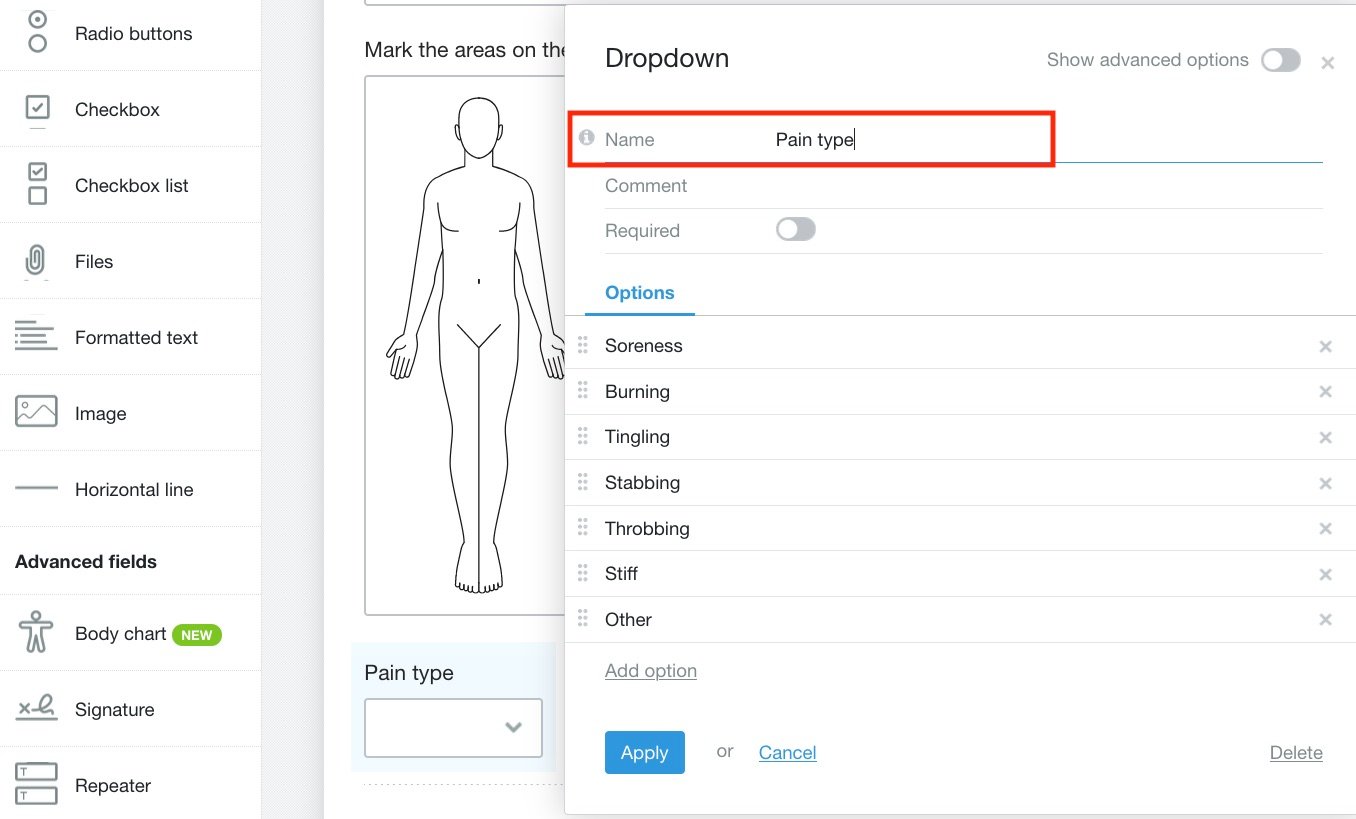The width and height of the screenshot is (1356, 819).
Task: Enable the Required toggle
Action: tap(795, 229)
